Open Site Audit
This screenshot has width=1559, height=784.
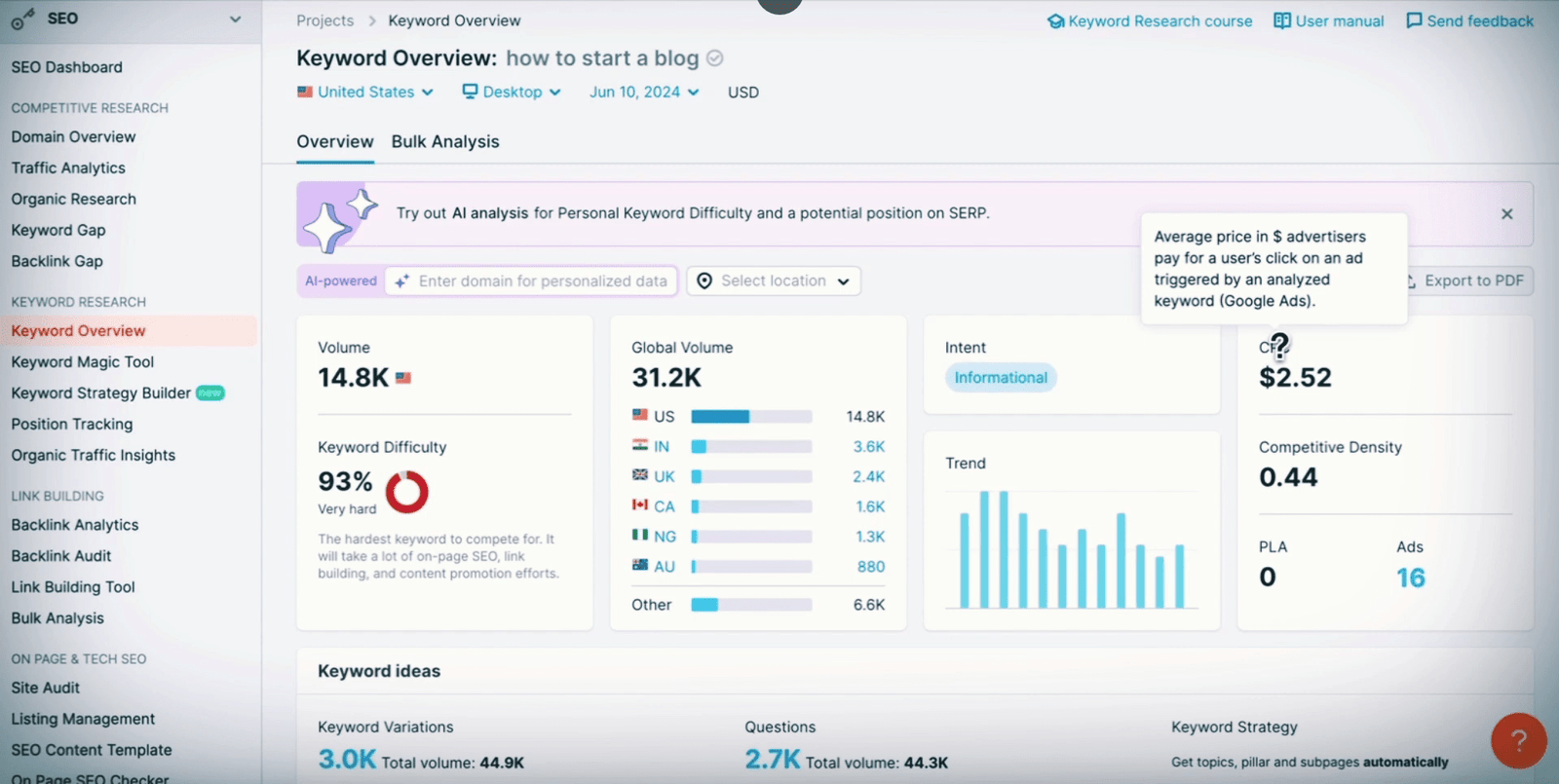coord(46,688)
